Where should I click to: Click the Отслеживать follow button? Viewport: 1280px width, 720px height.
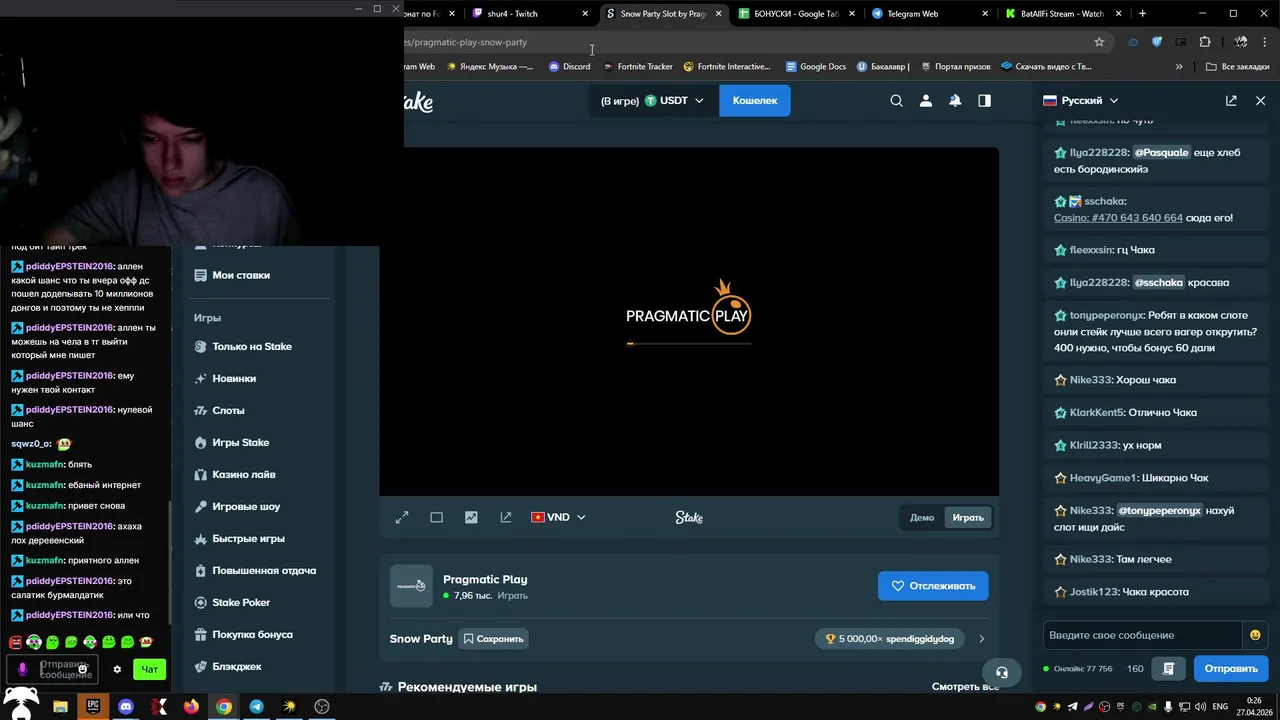pyautogui.click(x=933, y=586)
